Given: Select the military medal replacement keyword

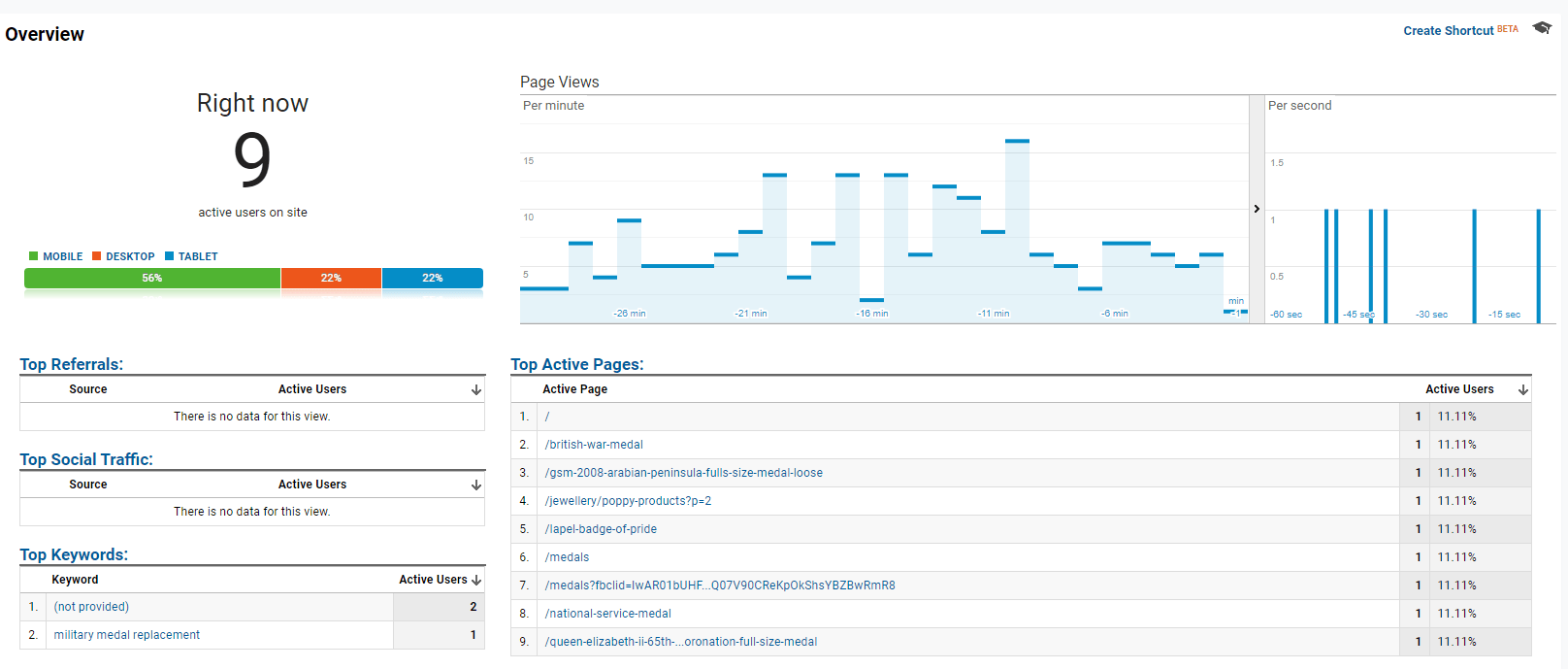Looking at the screenshot, I should (127, 635).
